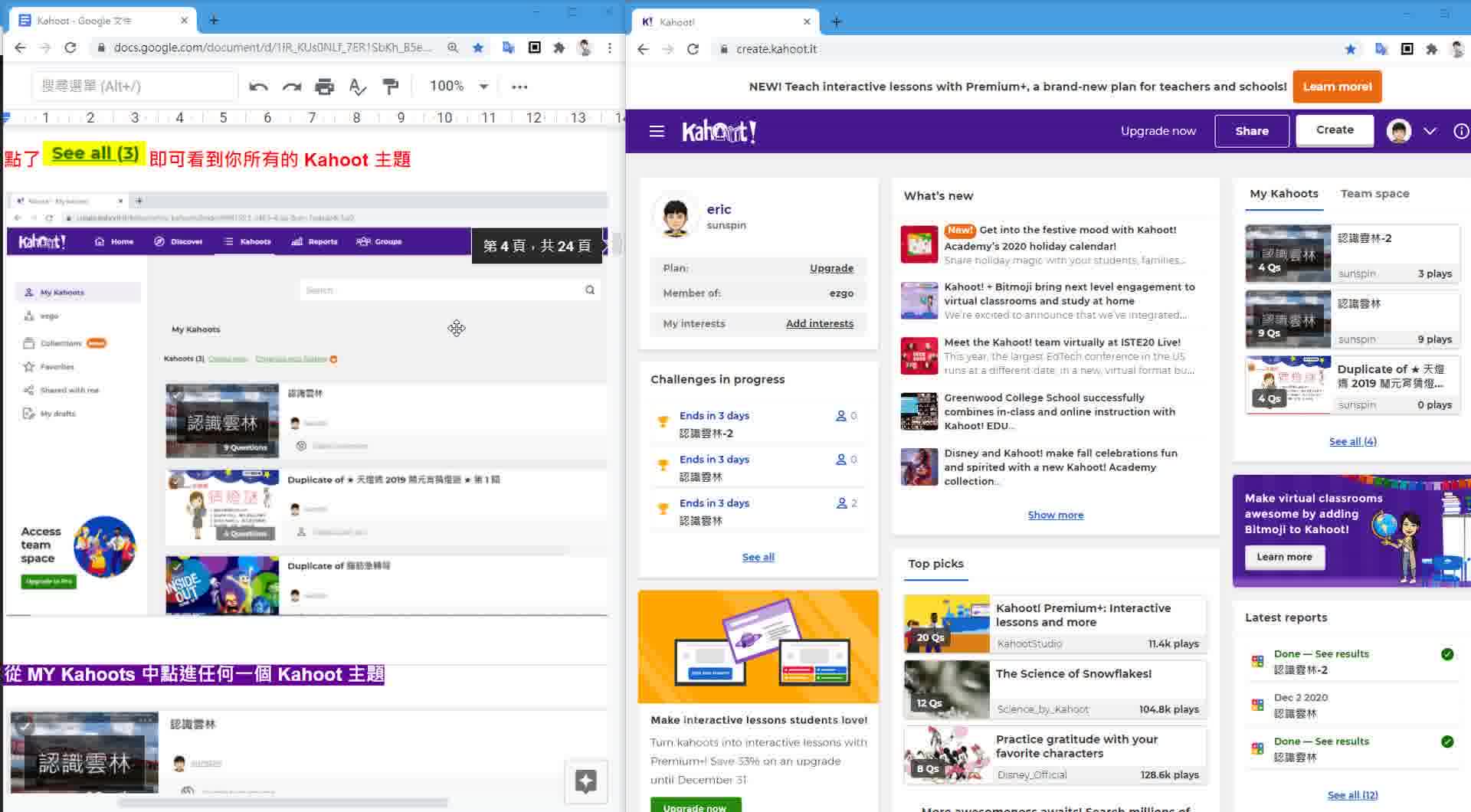1471x812 pixels.
Task: Open Kahoot hamburger menu
Action: pyautogui.click(x=657, y=131)
